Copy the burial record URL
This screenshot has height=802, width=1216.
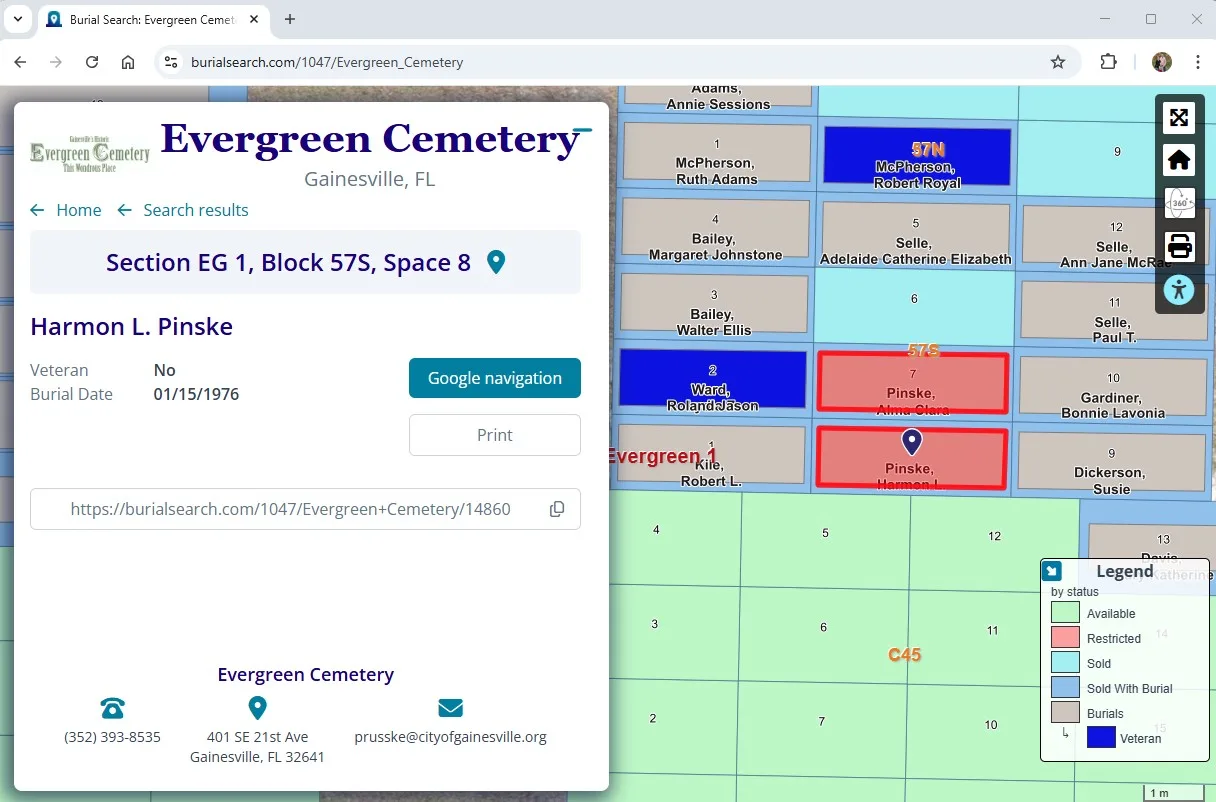coord(557,509)
